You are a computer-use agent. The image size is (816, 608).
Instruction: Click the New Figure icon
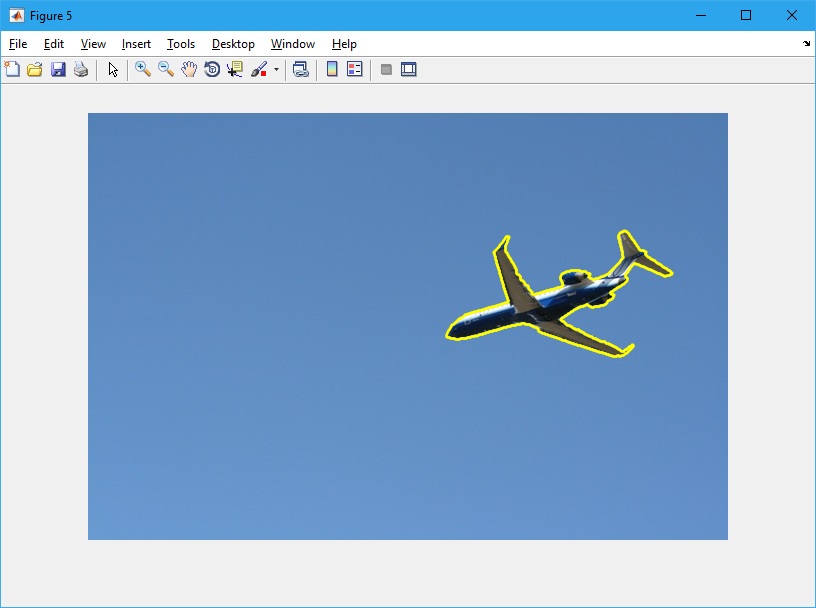tap(12, 69)
